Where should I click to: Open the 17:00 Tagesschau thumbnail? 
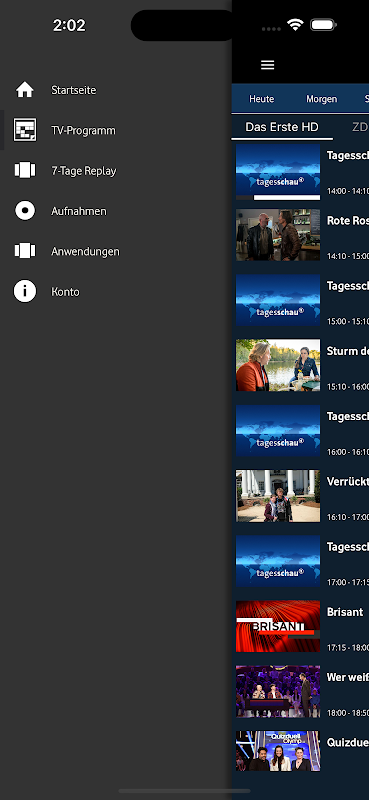pyautogui.click(x=278, y=561)
